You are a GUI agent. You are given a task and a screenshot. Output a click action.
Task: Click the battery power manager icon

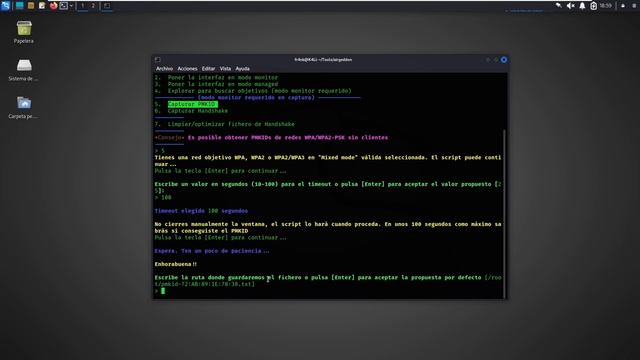[593, 6]
